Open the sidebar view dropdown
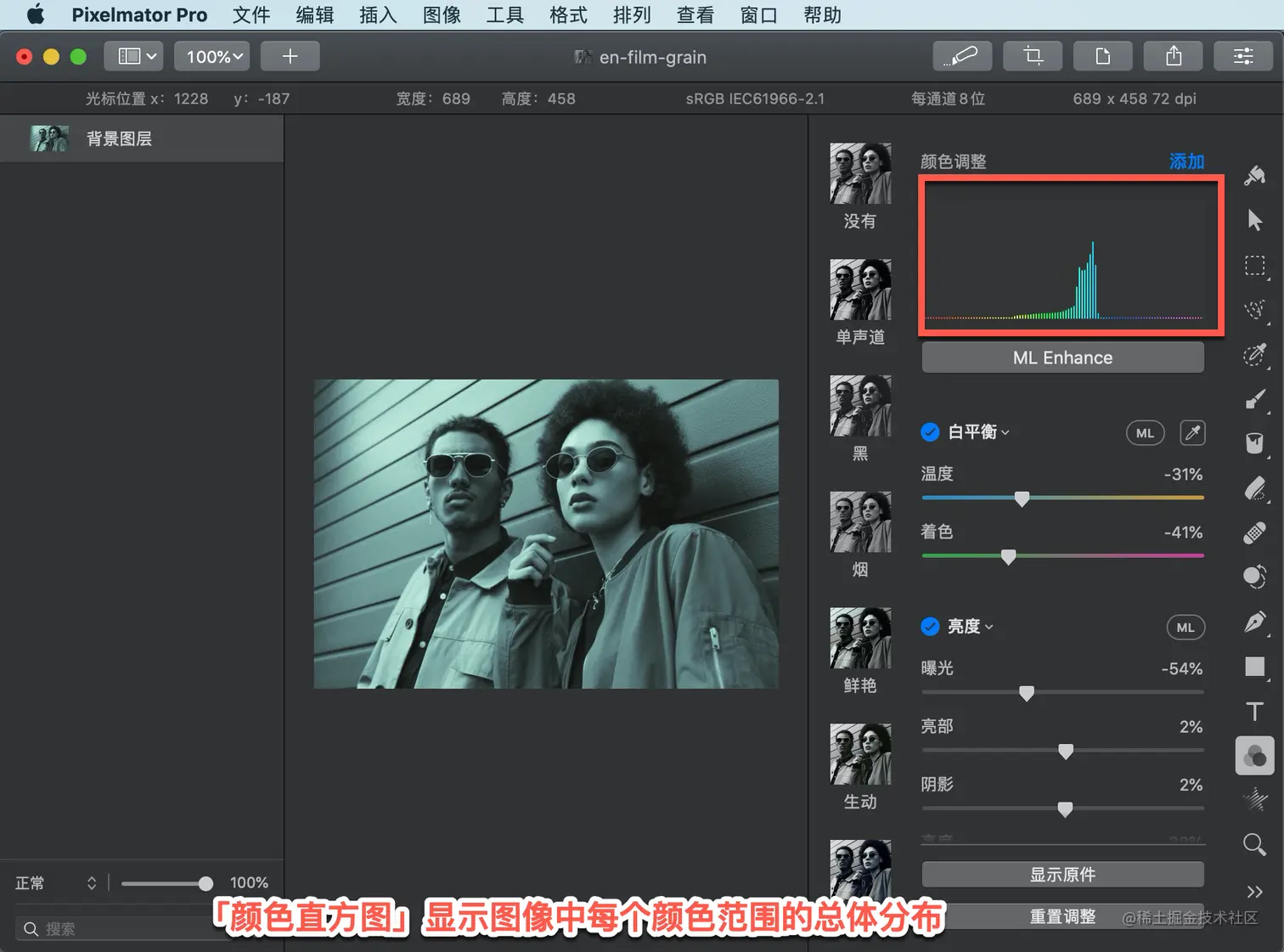The image size is (1284, 952). (133, 56)
